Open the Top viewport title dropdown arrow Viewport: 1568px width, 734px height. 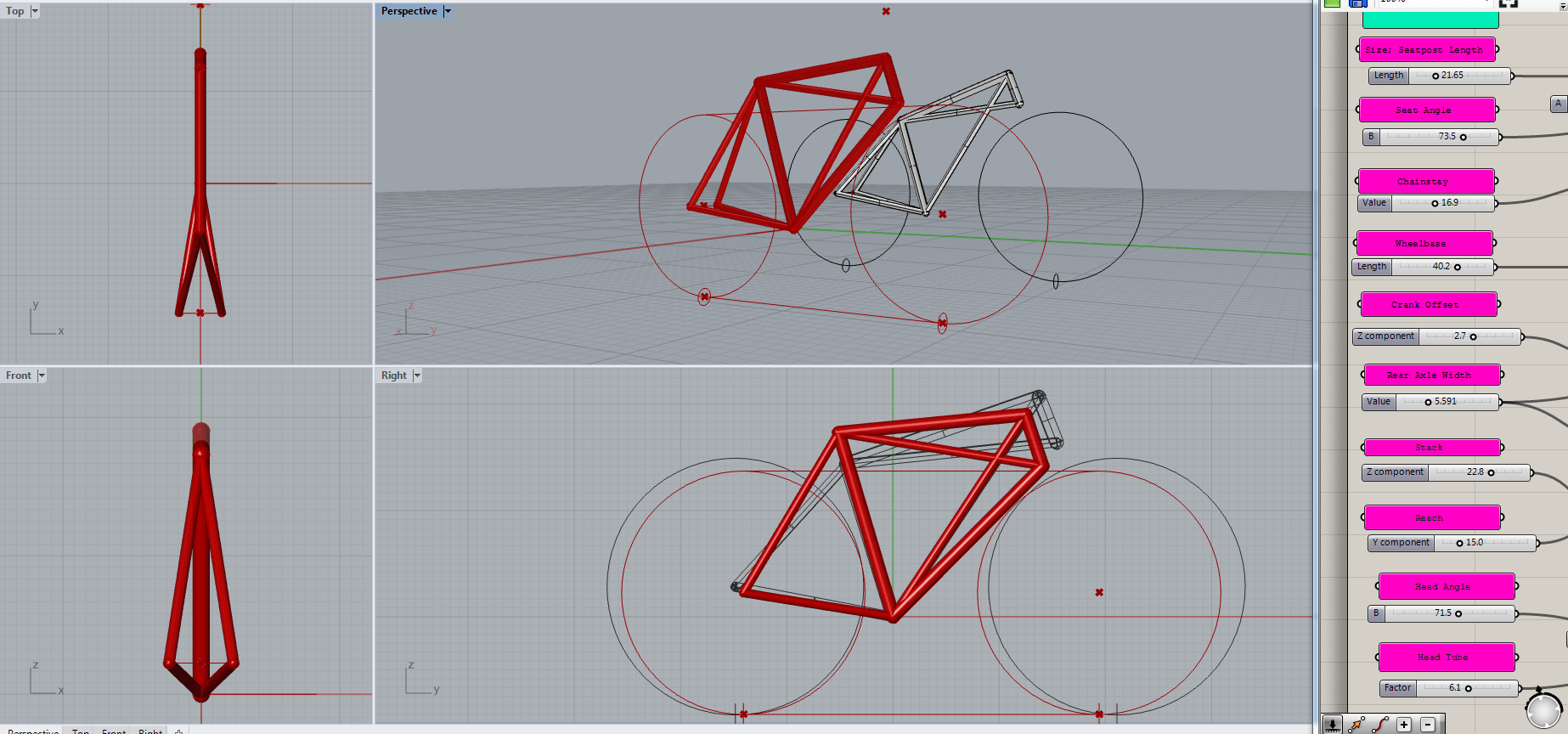pyautogui.click(x=35, y=11)
